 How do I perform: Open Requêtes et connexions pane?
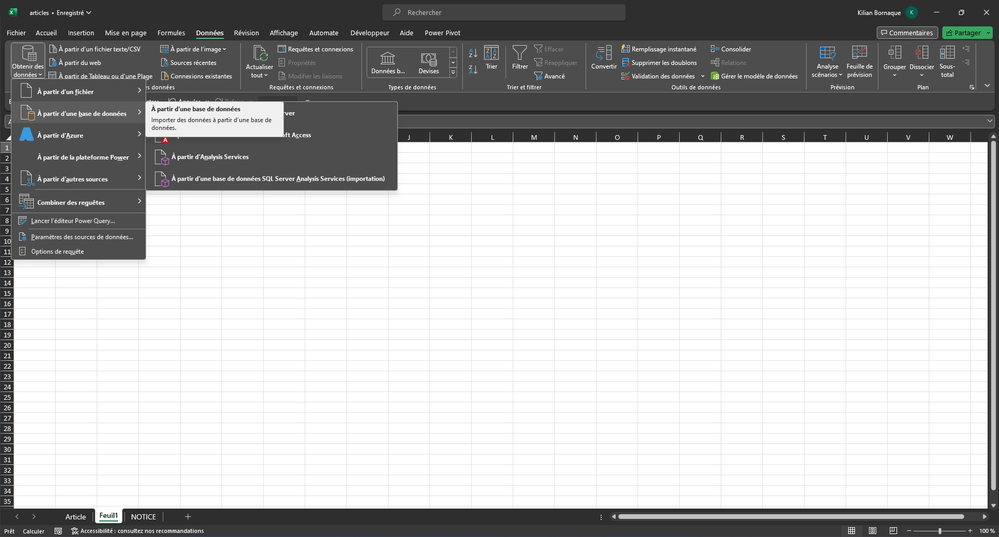(x=315, y=49)
